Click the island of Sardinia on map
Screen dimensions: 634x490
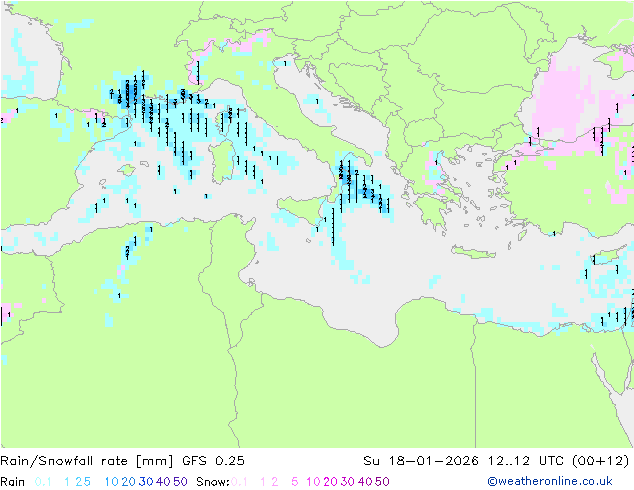click(221, 162)
